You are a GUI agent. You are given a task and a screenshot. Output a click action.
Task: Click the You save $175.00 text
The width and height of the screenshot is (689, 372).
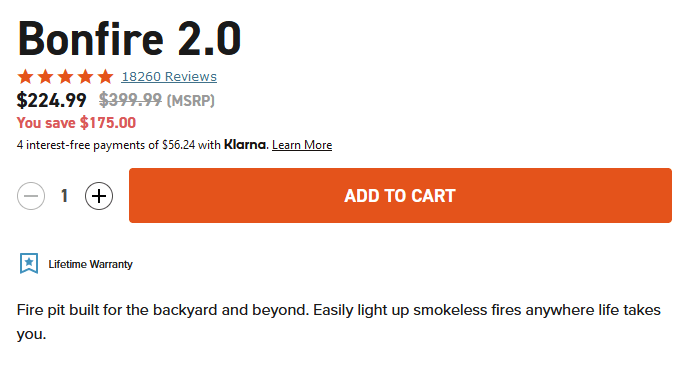pos(76,123)
